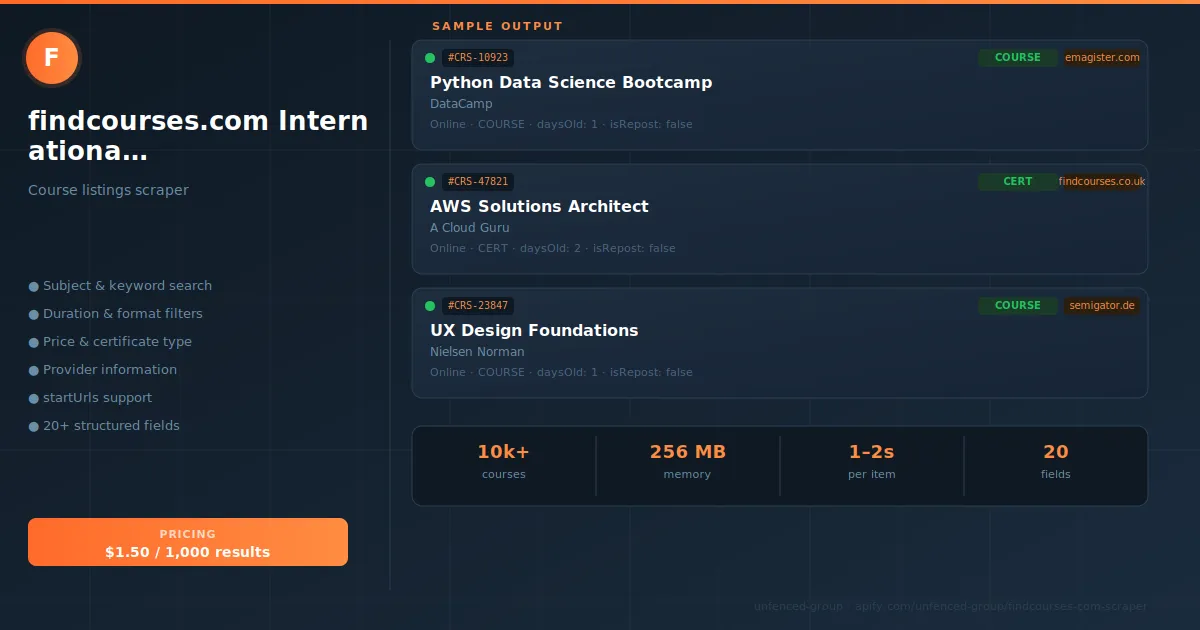The width and height of the screenshot is (1200, 630).
Task: Click the bullet next to Subject & keyword search
Action: click(x=34, y=286)
